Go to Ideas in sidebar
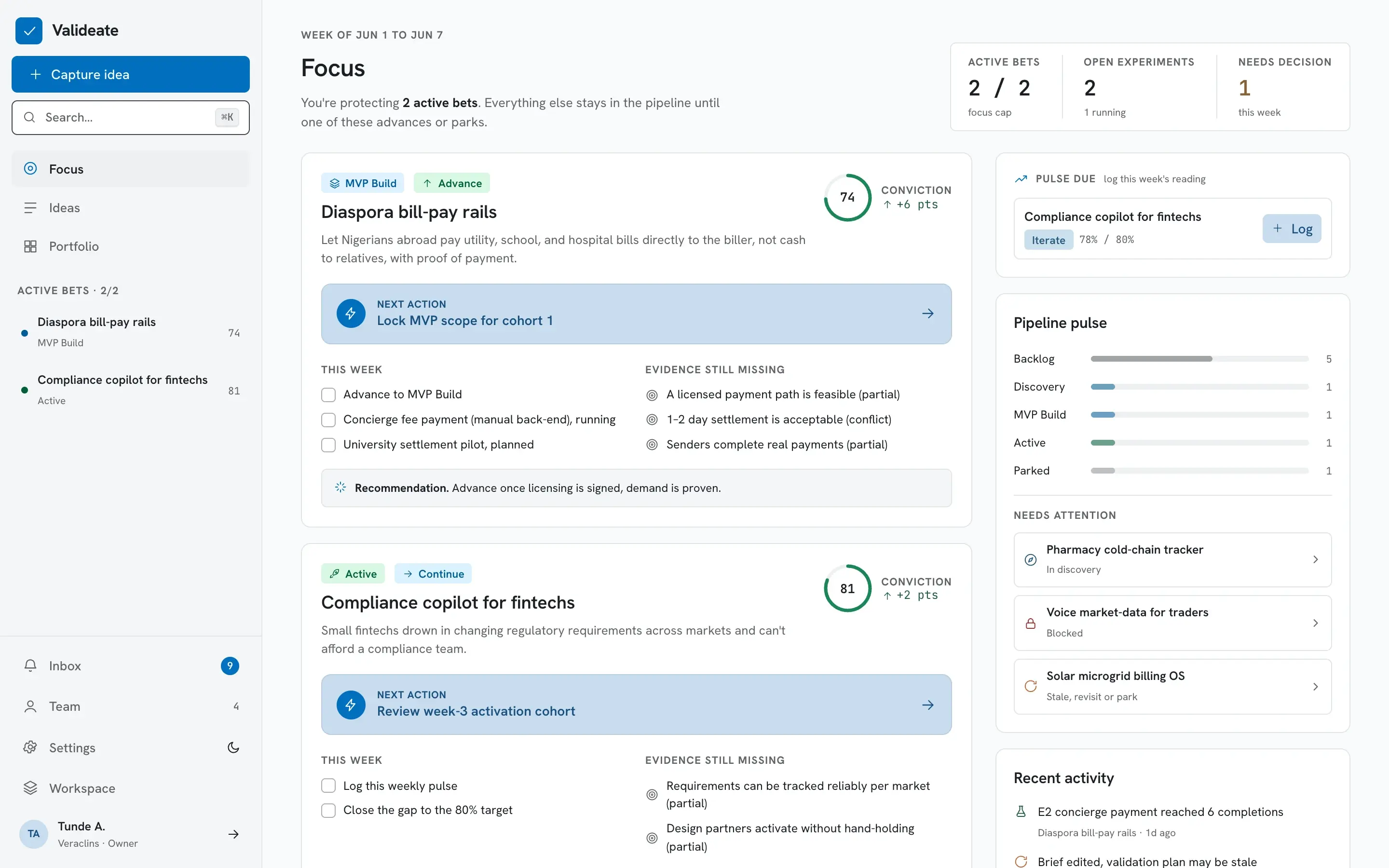1389x868 pixels. (131, 208)
